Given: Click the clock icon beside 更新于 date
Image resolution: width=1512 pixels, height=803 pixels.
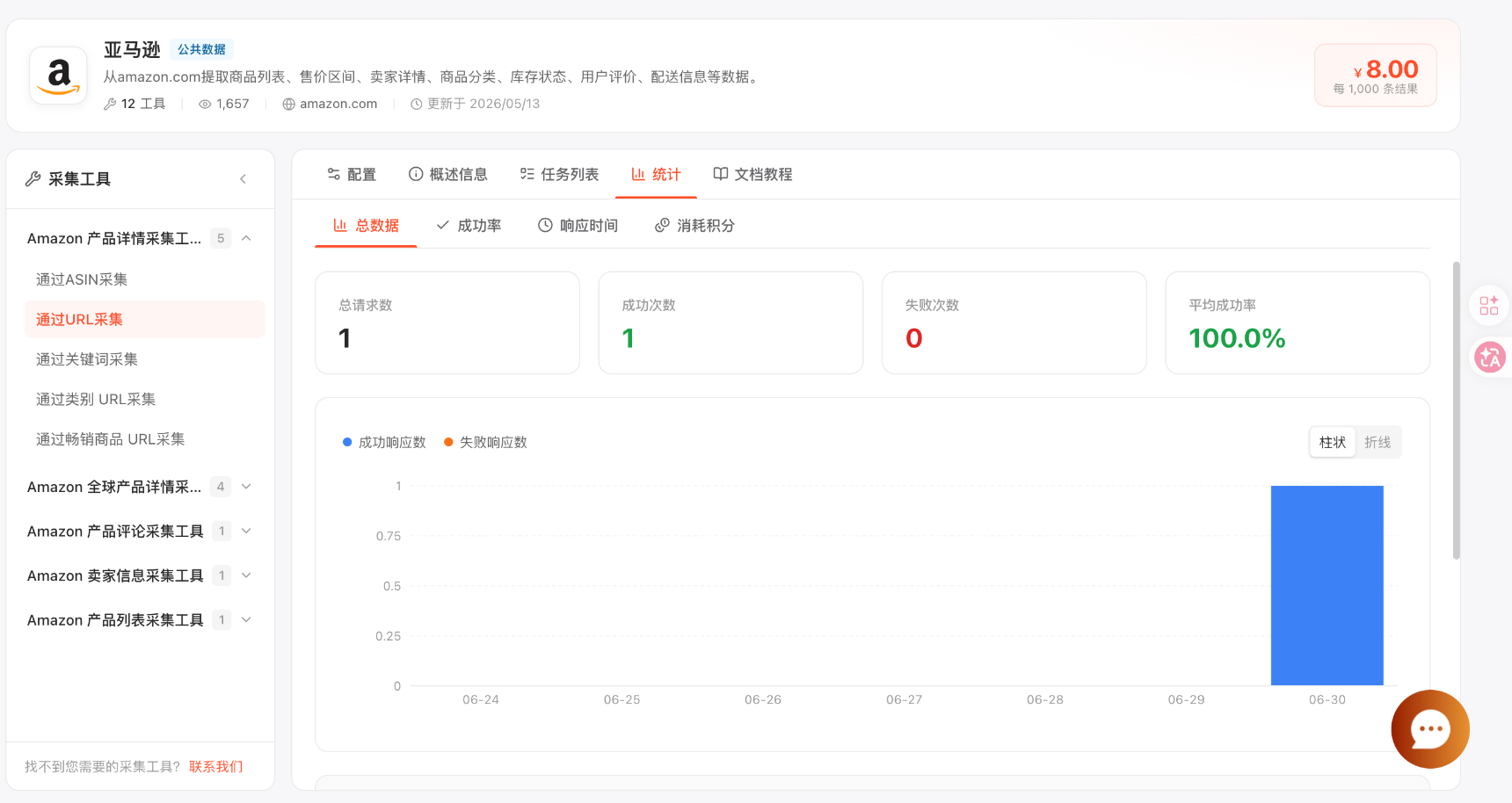Looking at the screenshot, I should [x=417, y=104].
